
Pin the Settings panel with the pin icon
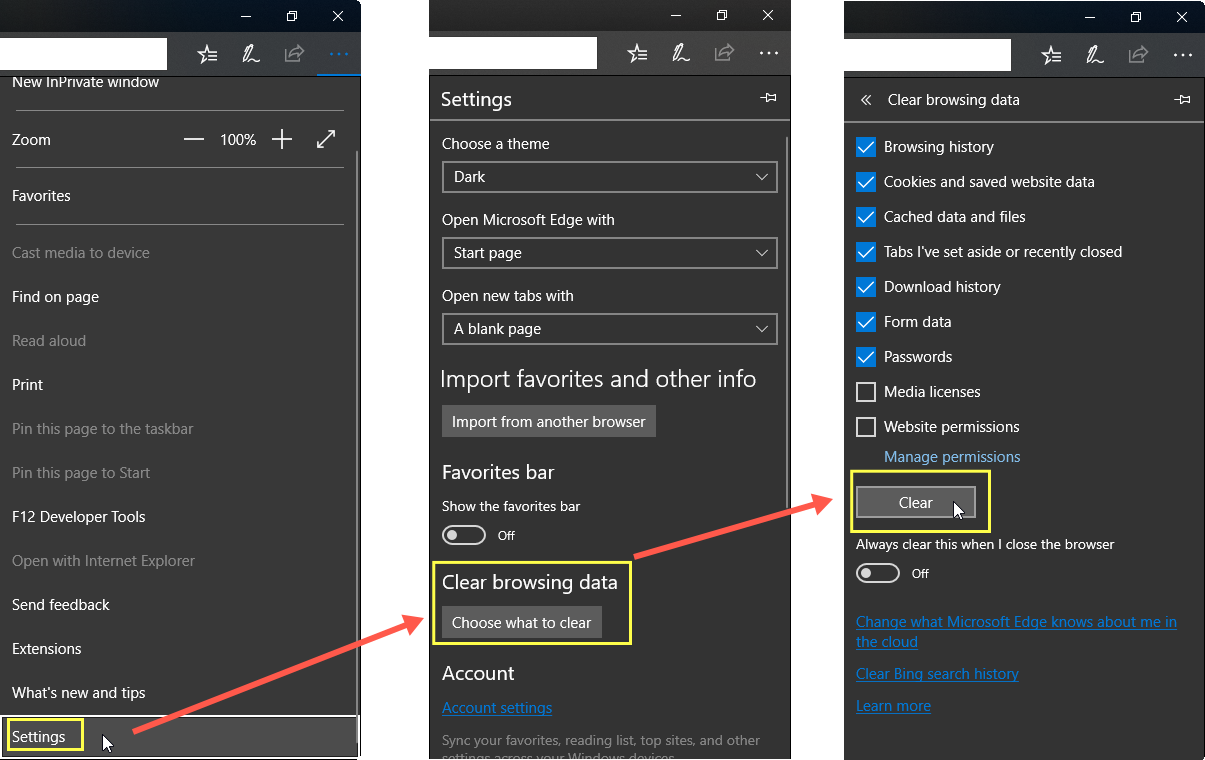768,97
